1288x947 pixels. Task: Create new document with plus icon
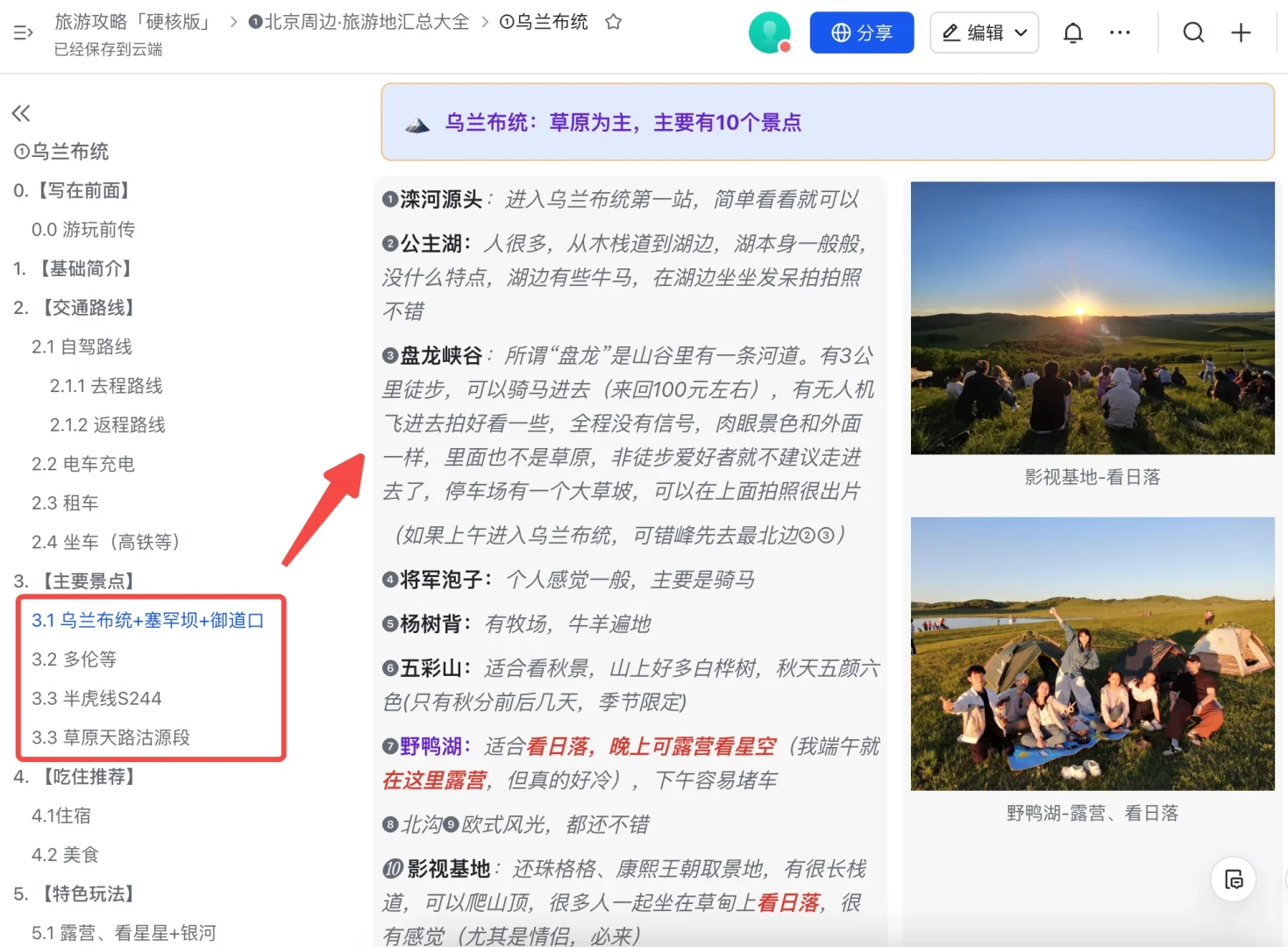(x=1241, y=32)
